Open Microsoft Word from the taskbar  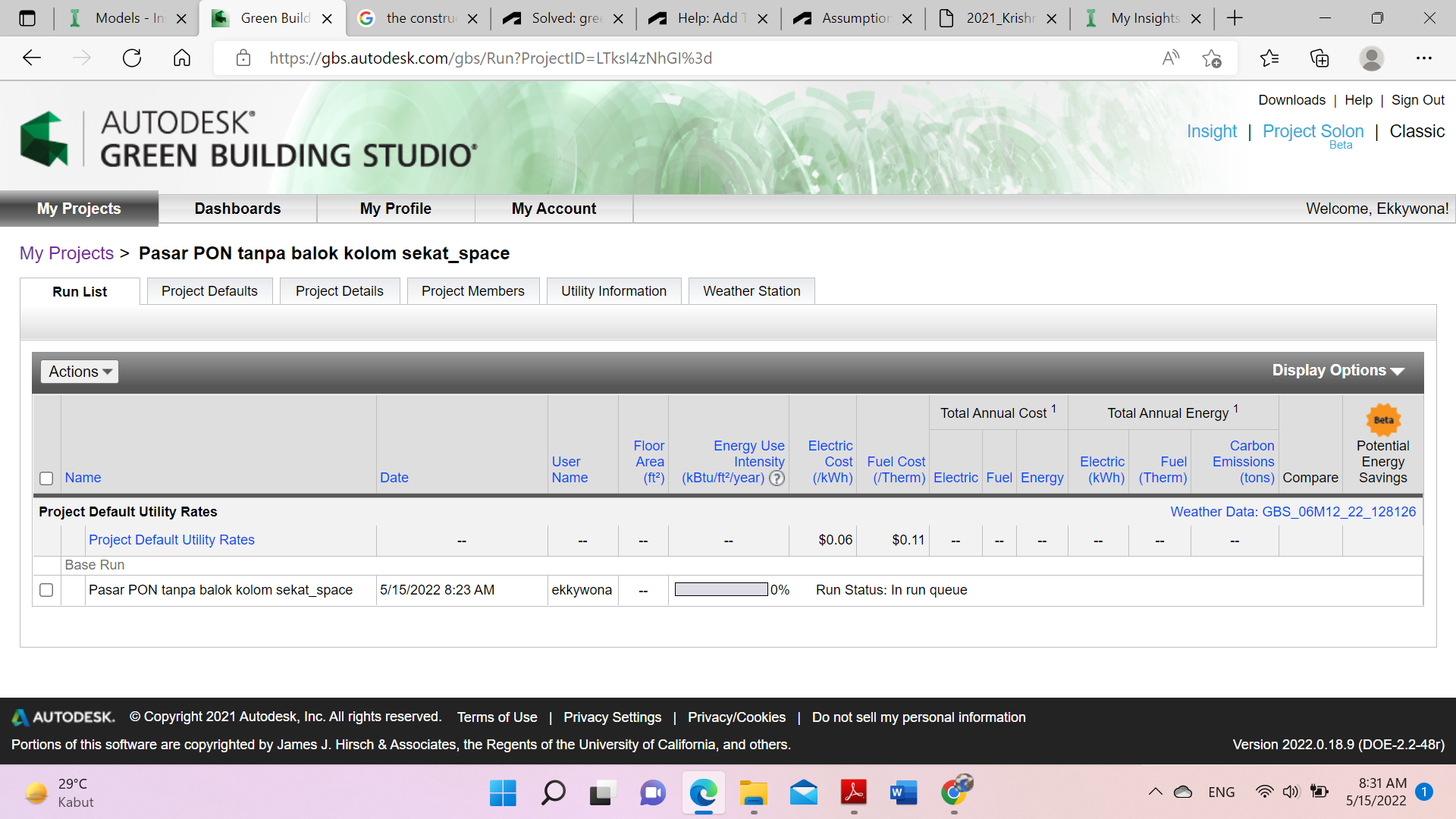[x=904, y=793]
